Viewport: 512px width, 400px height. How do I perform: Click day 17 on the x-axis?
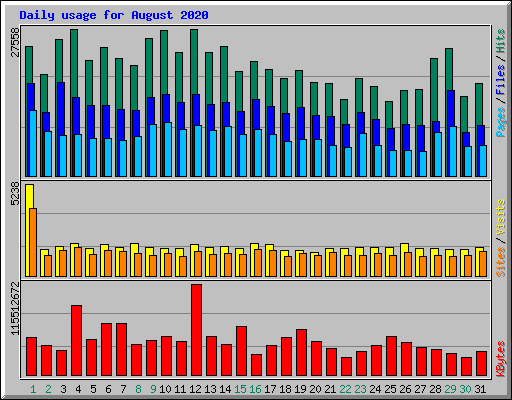coord(270,389)
